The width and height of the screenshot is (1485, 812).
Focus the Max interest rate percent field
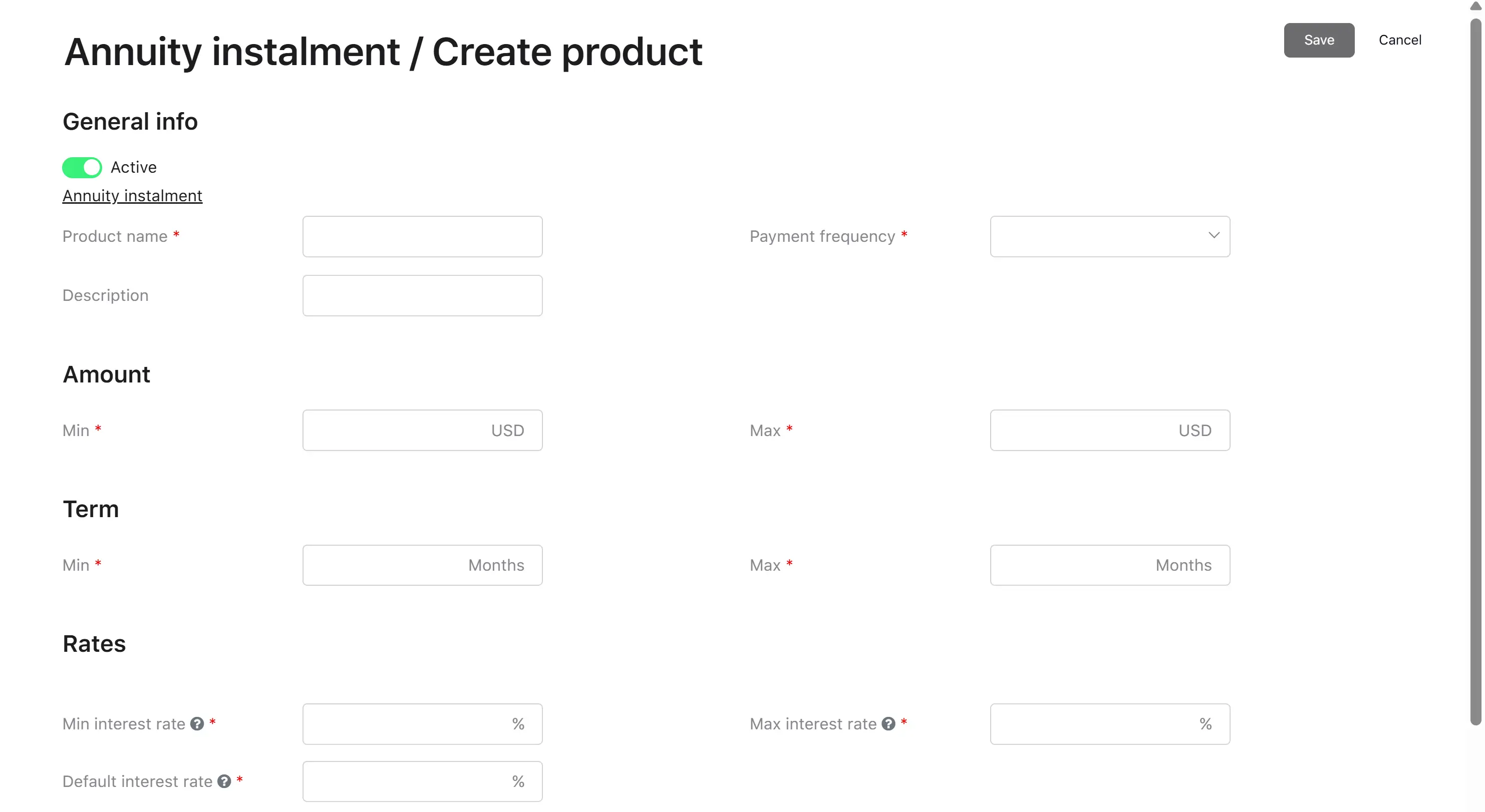tap(1110, 724)
